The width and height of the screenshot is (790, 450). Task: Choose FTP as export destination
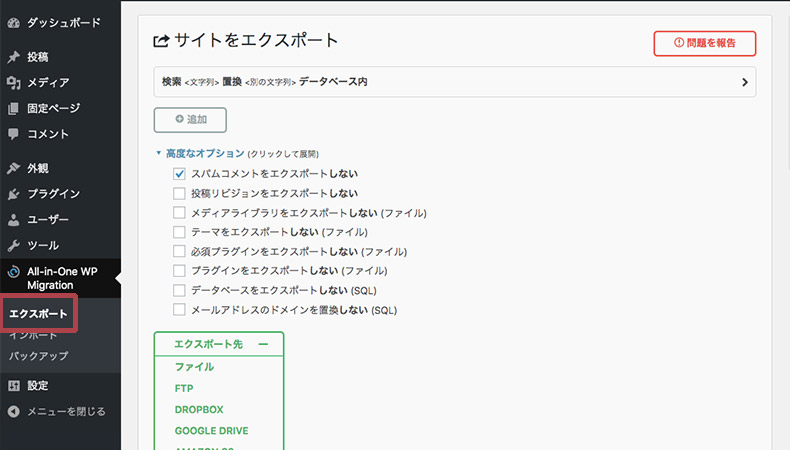[x=184, y=389]
